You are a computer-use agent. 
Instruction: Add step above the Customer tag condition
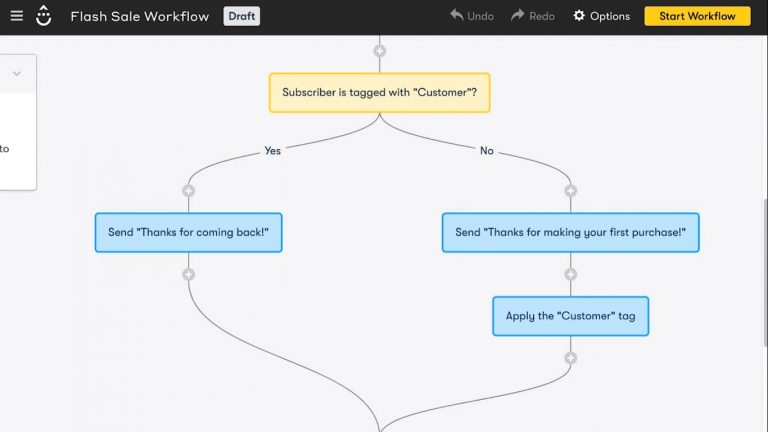coord(380,51)
